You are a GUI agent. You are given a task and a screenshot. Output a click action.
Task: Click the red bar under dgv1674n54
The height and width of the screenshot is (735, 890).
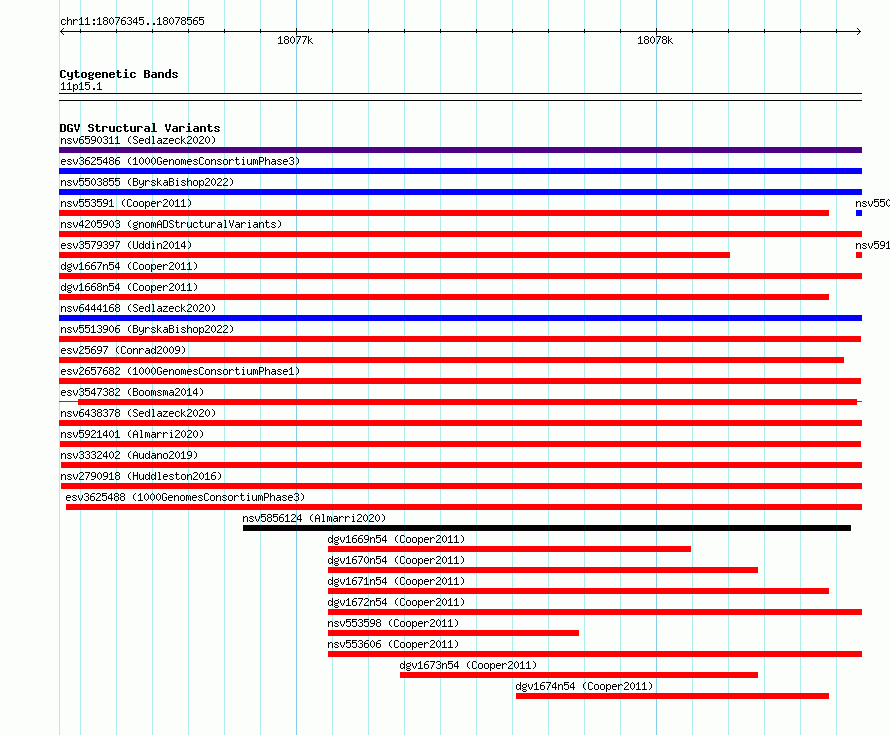pyautogui.click(x=672, y=696)
